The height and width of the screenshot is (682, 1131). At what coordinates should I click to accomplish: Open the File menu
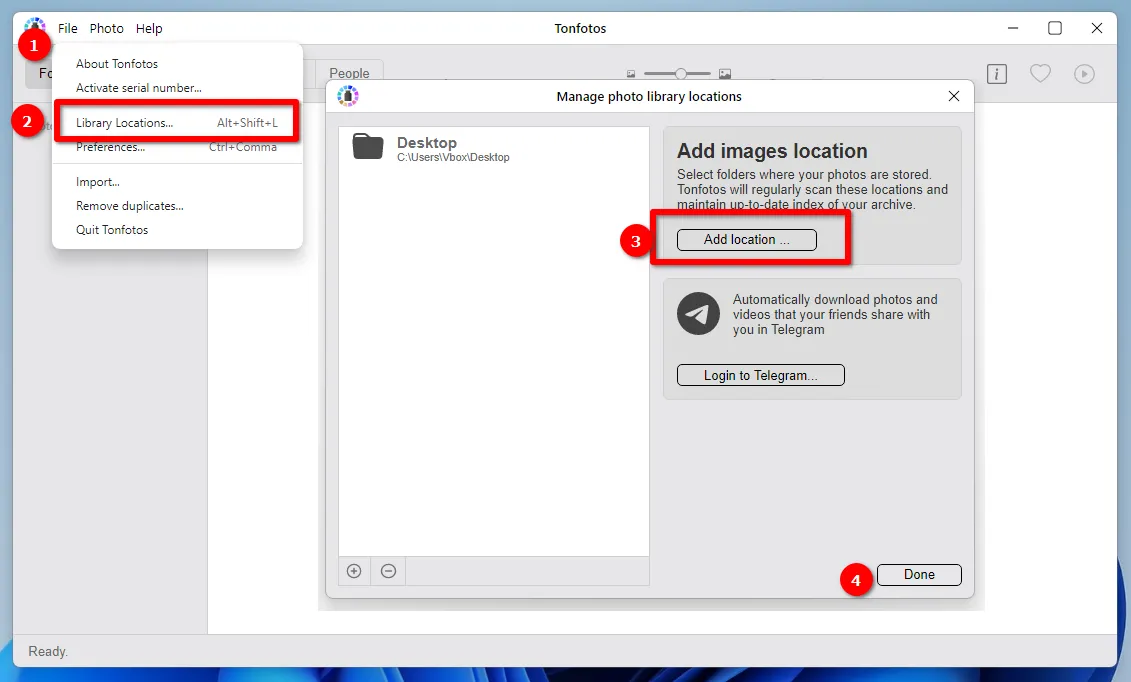(x=68, y=29)
